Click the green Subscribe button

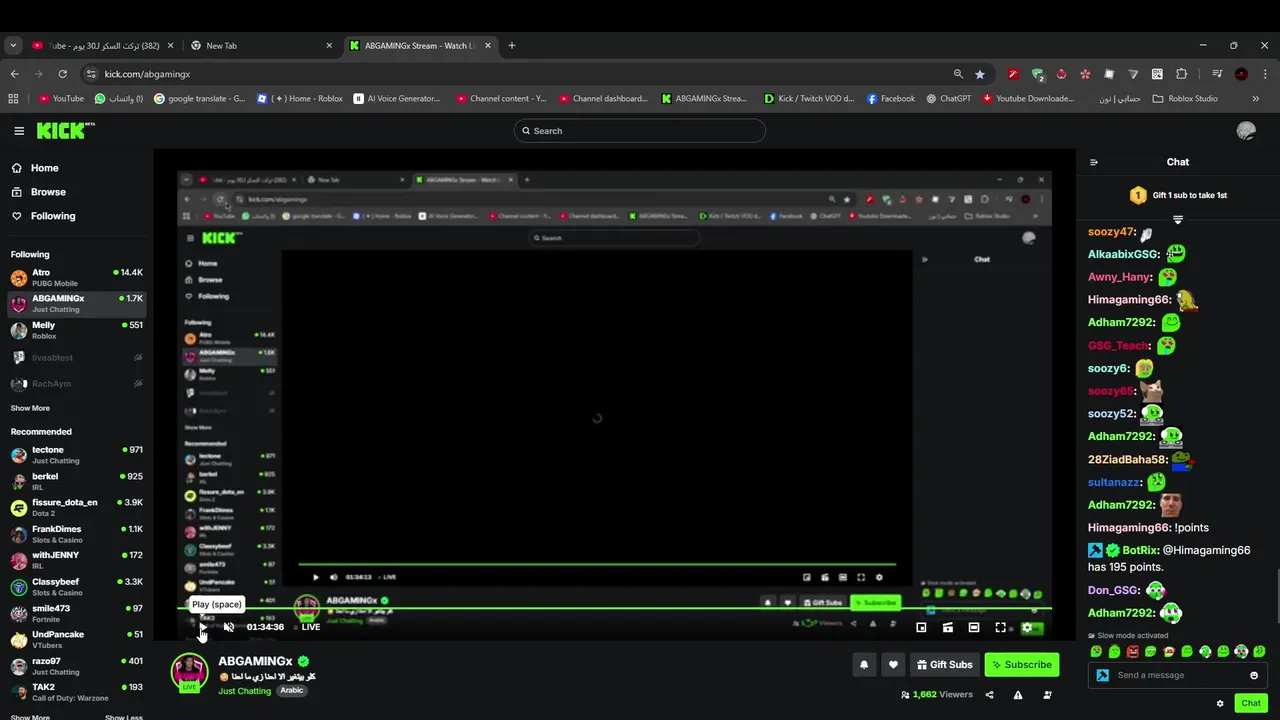click(x=1021, y=664)
